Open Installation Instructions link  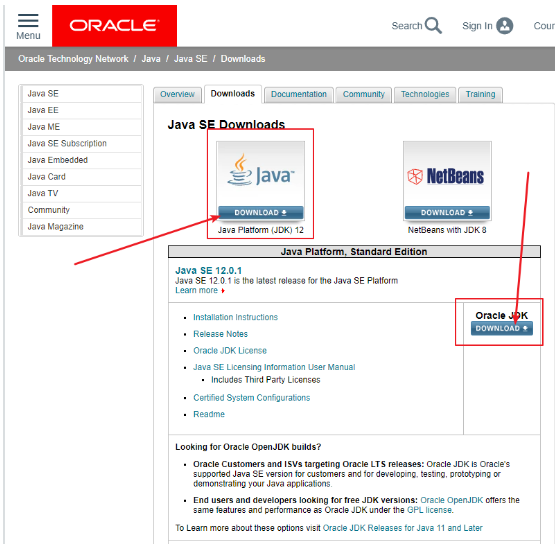point(235,317)
